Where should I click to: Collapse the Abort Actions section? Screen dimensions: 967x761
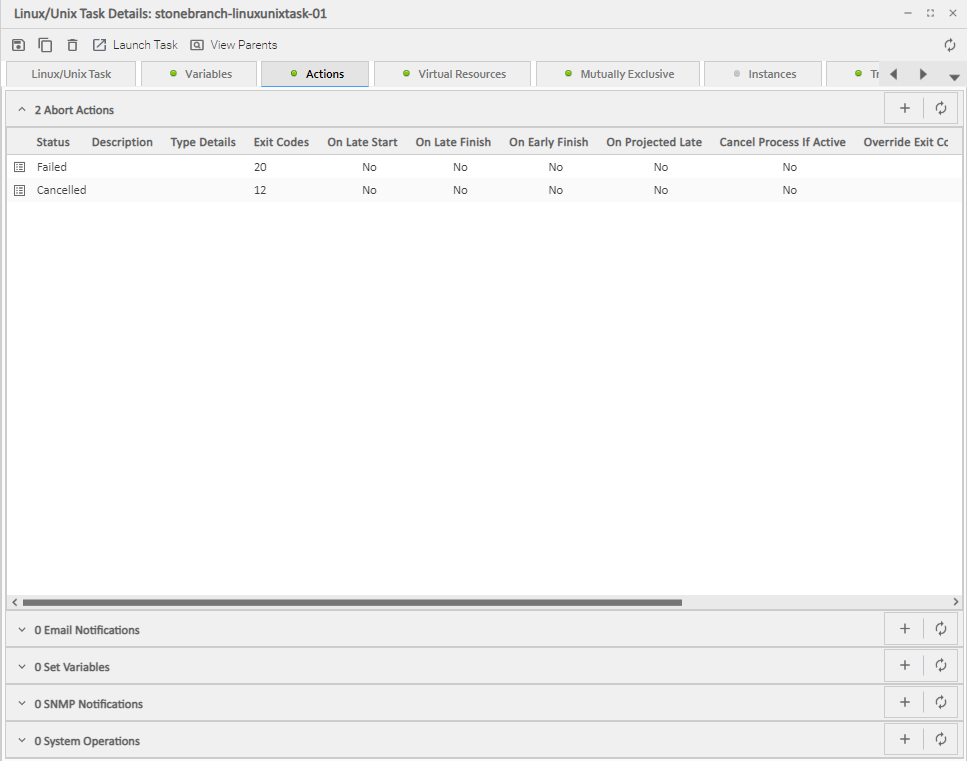click(x=22, y=110)
